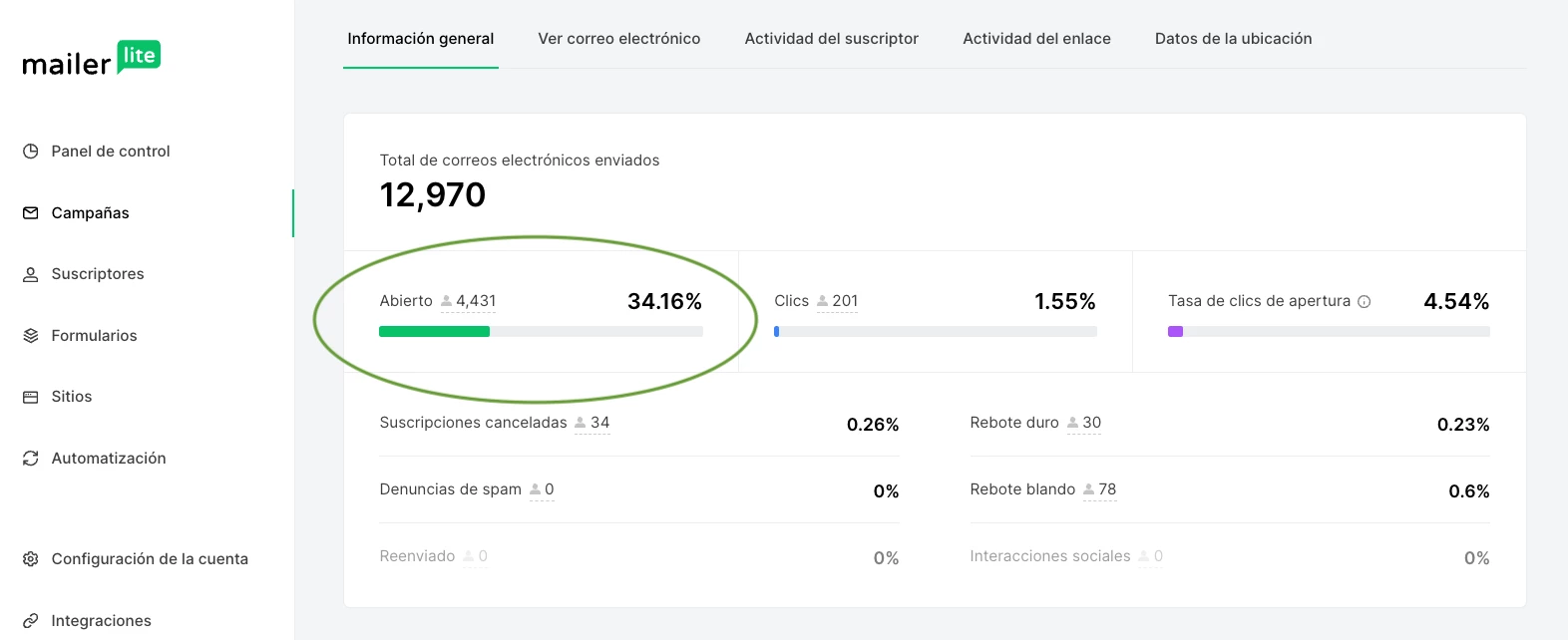Click the green Abierto progress bar

[435, 332]
